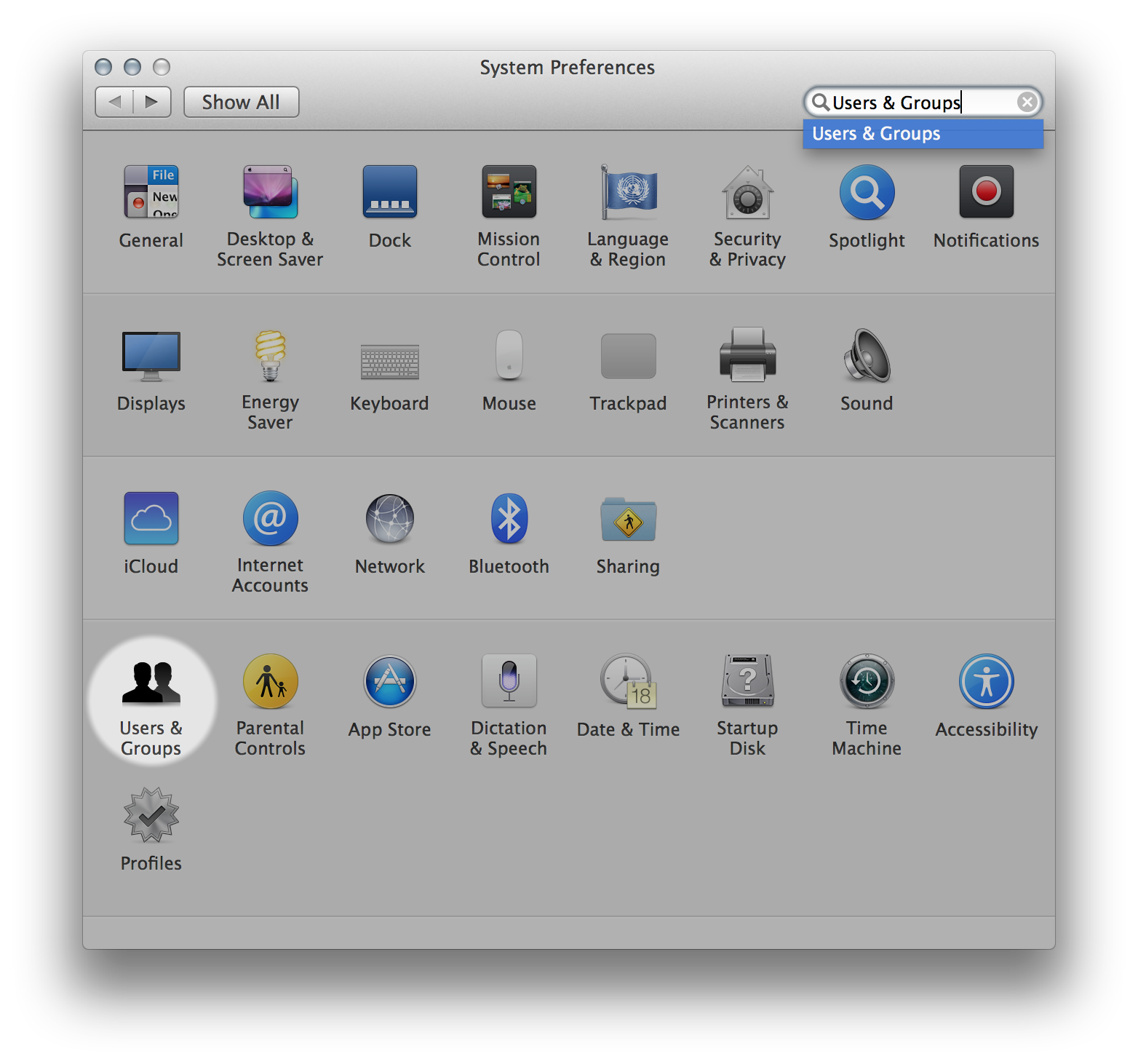1138x1064 pixels.
Task: Minimize the System Preferences window
Action: tap(132, 67)
